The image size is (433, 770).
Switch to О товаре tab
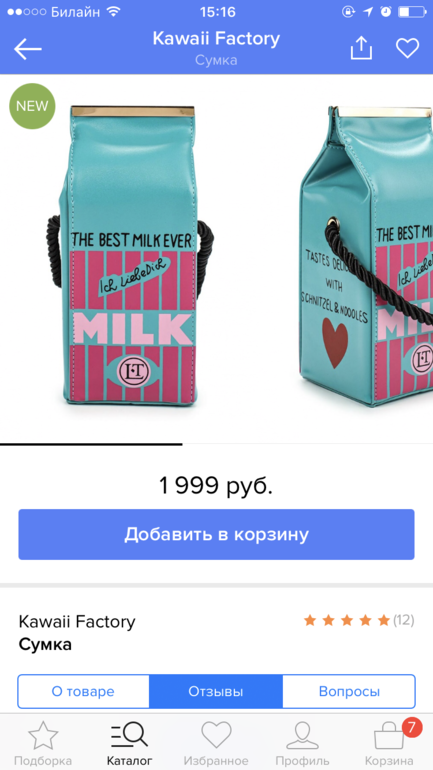(83, 691)
